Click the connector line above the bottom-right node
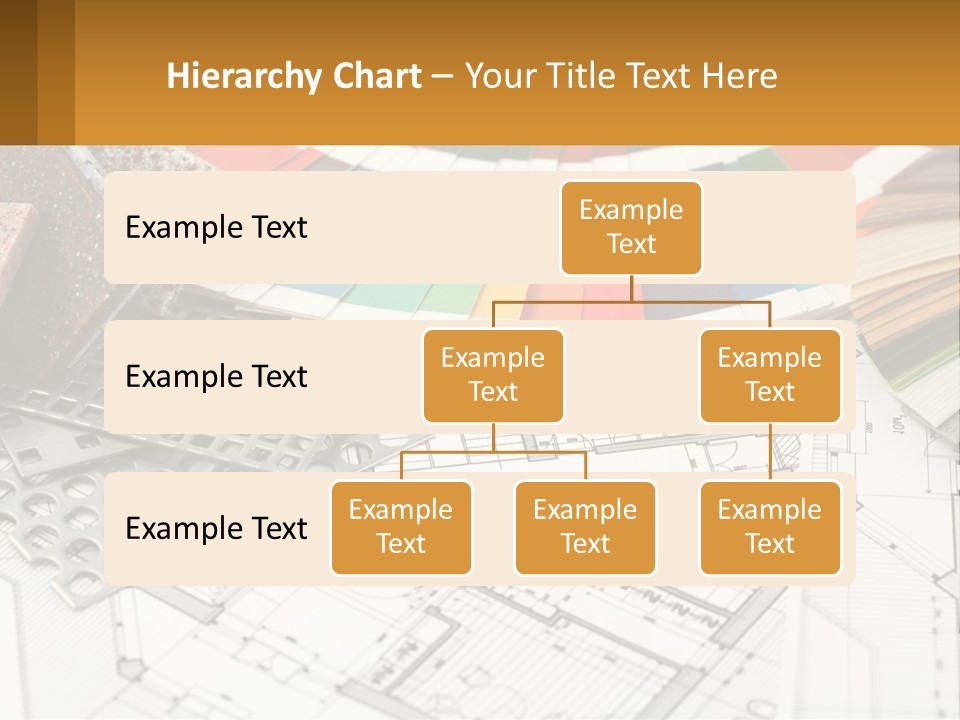This screenshot has height=720, width=960. 770,450
